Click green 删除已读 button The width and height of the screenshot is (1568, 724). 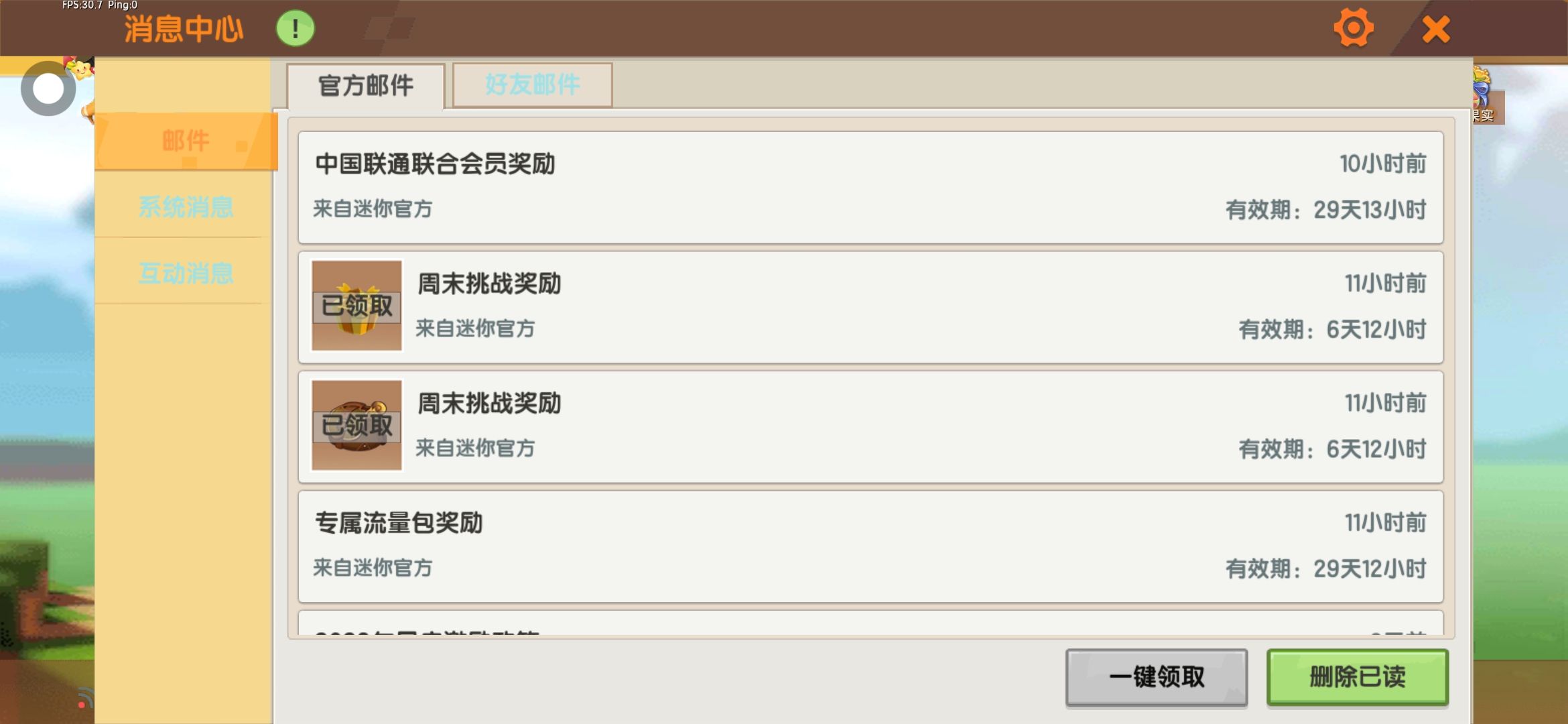[1358, 677]
